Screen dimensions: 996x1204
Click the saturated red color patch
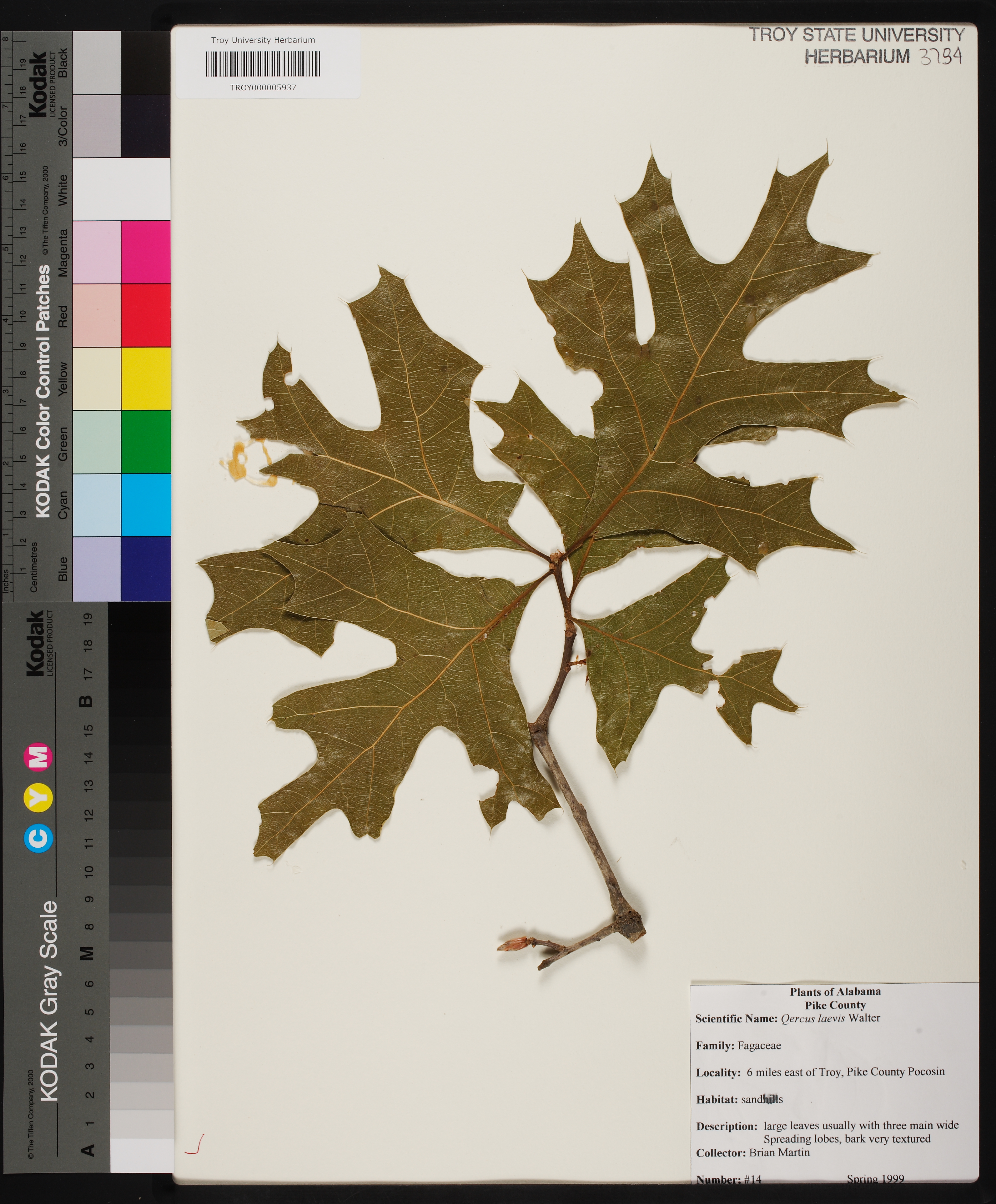[x=146, y=315]
